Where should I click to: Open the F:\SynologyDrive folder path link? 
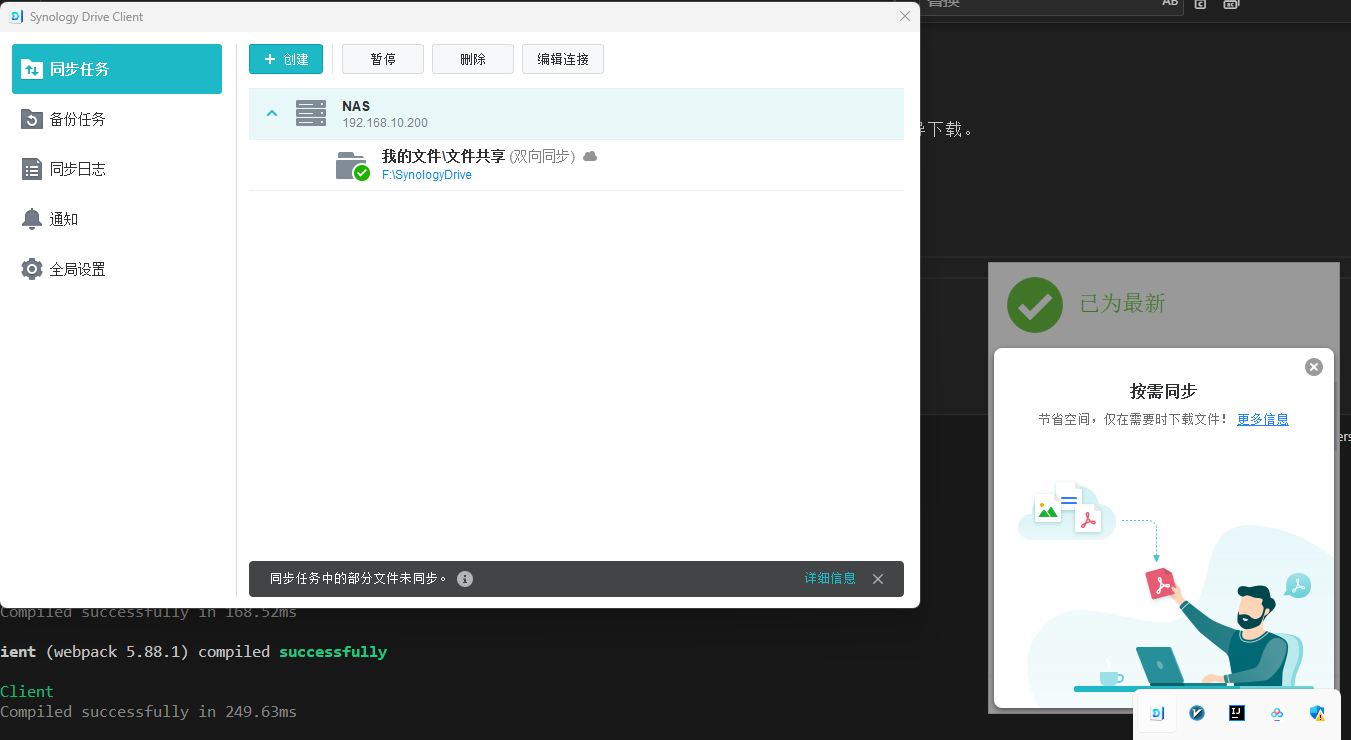pos(426,174)
